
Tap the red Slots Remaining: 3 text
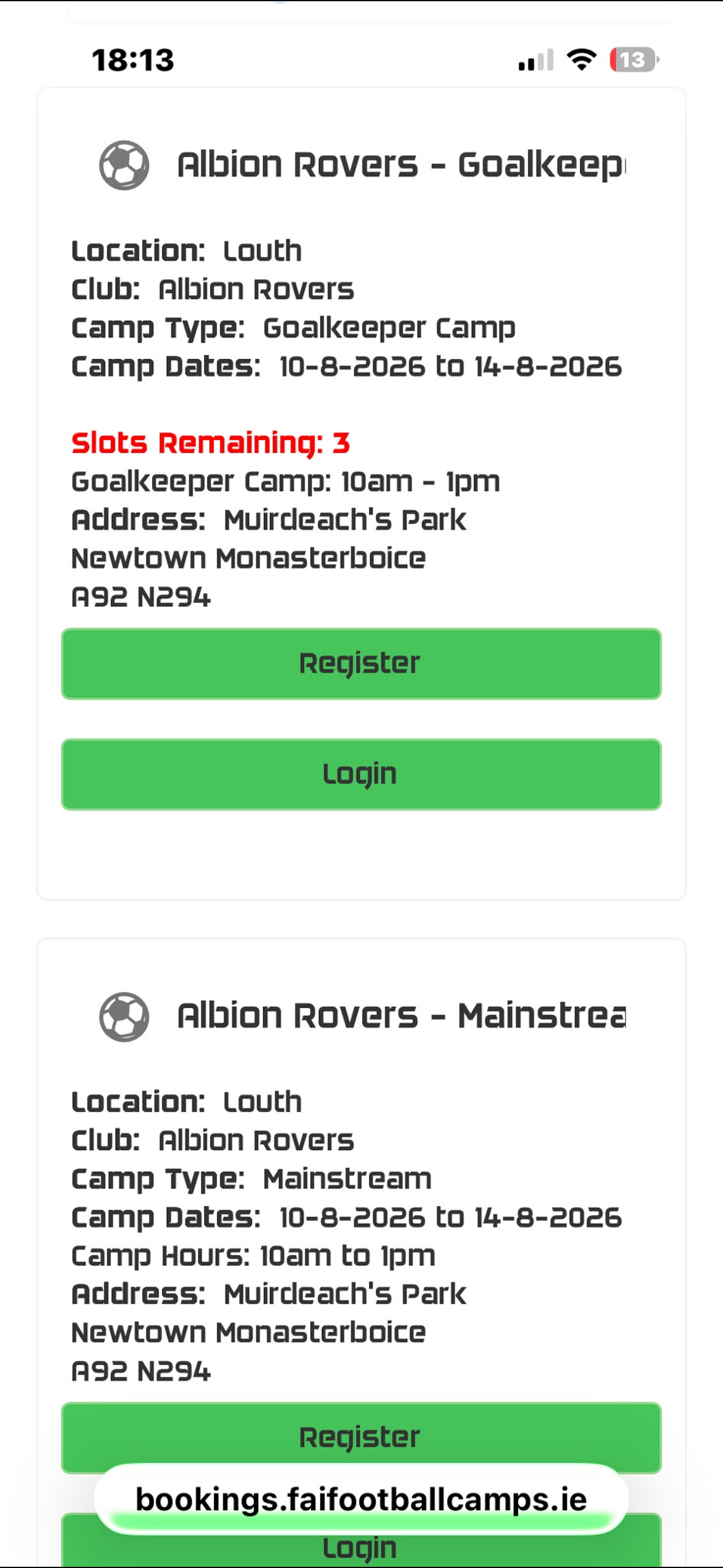(210, 443)
